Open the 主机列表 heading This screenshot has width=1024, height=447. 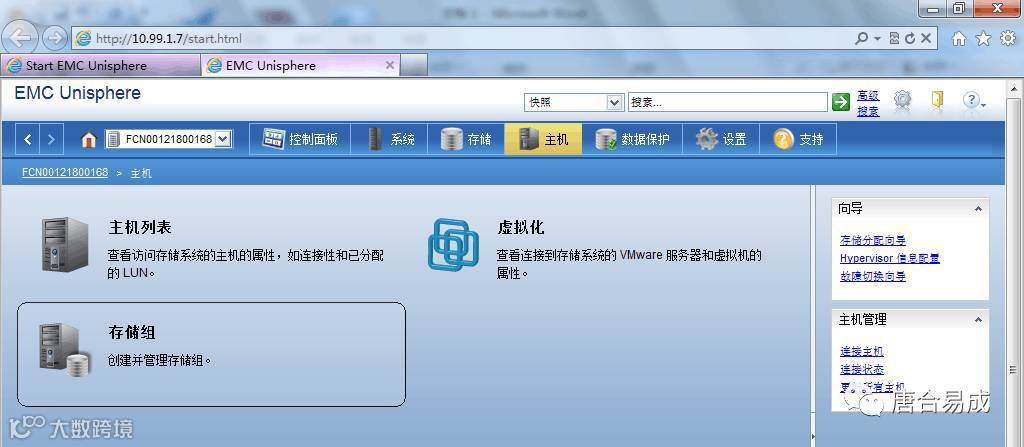(x=140, y=227)
